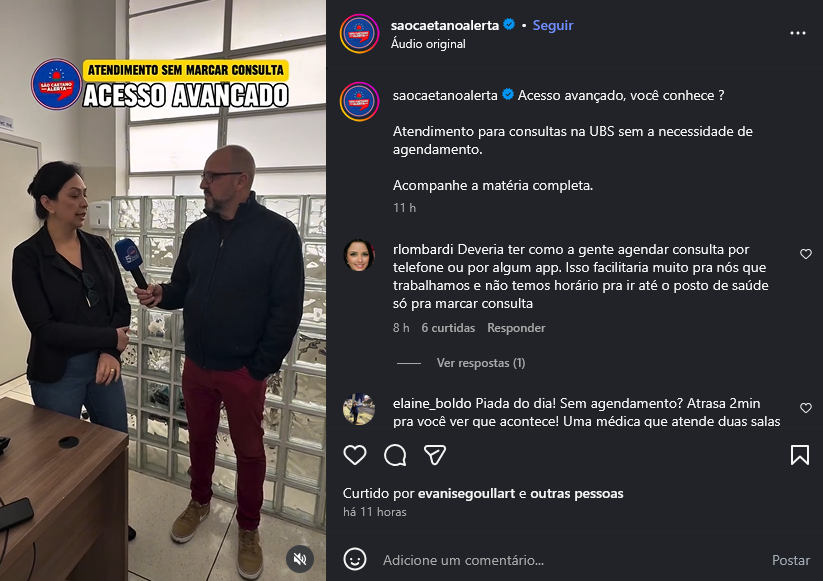Follow saocaetanoalerta with Seguir
The image size is (823, 581).
(553, 25)
